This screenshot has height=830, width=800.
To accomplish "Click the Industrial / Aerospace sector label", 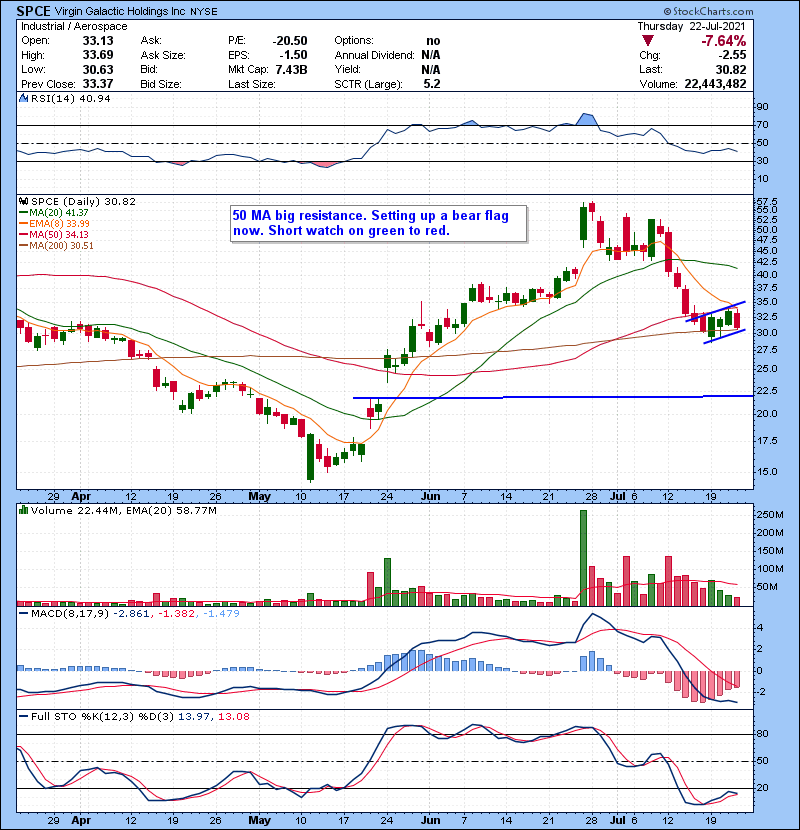I will click(74, 26).
